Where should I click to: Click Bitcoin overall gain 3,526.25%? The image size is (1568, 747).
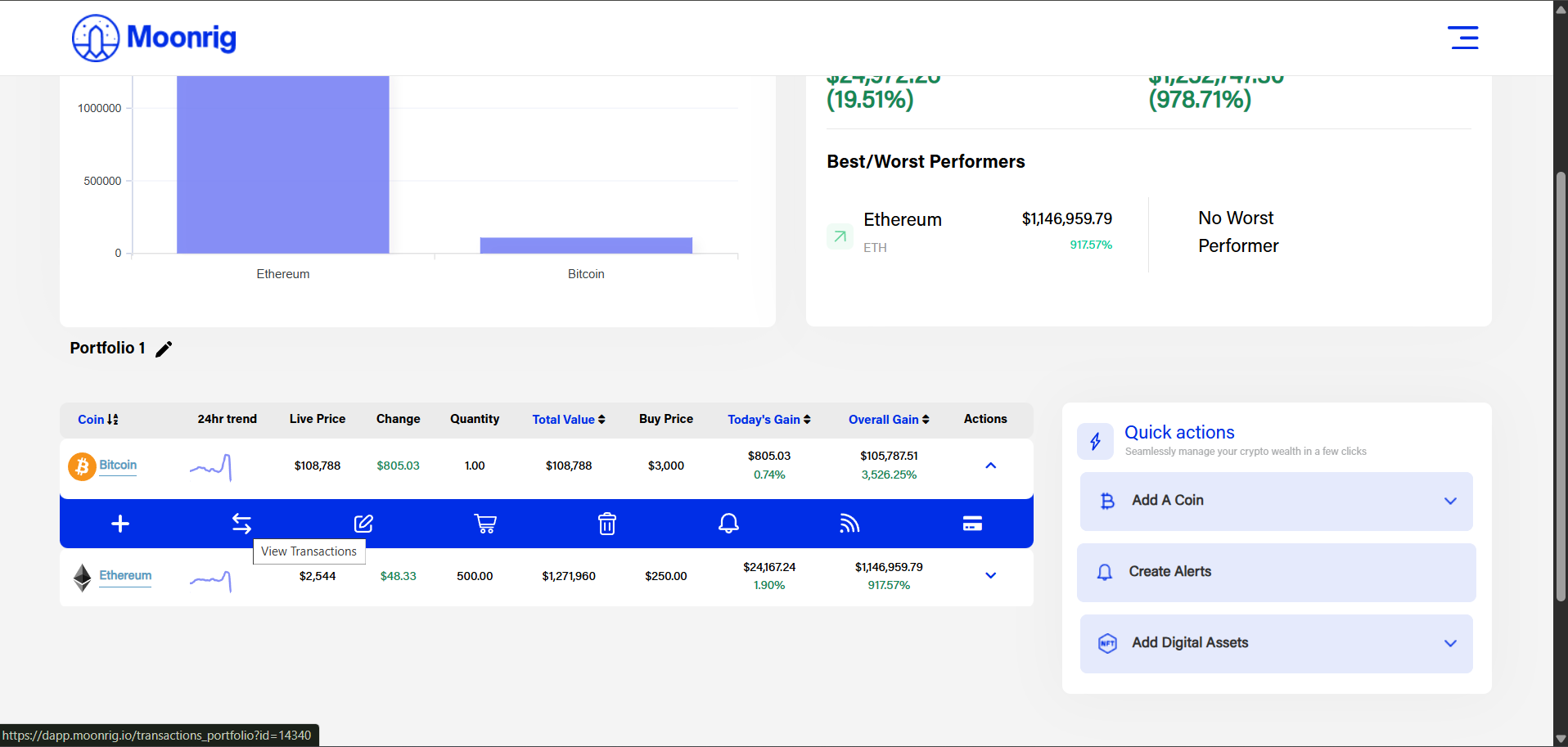(x=889, y=475)
